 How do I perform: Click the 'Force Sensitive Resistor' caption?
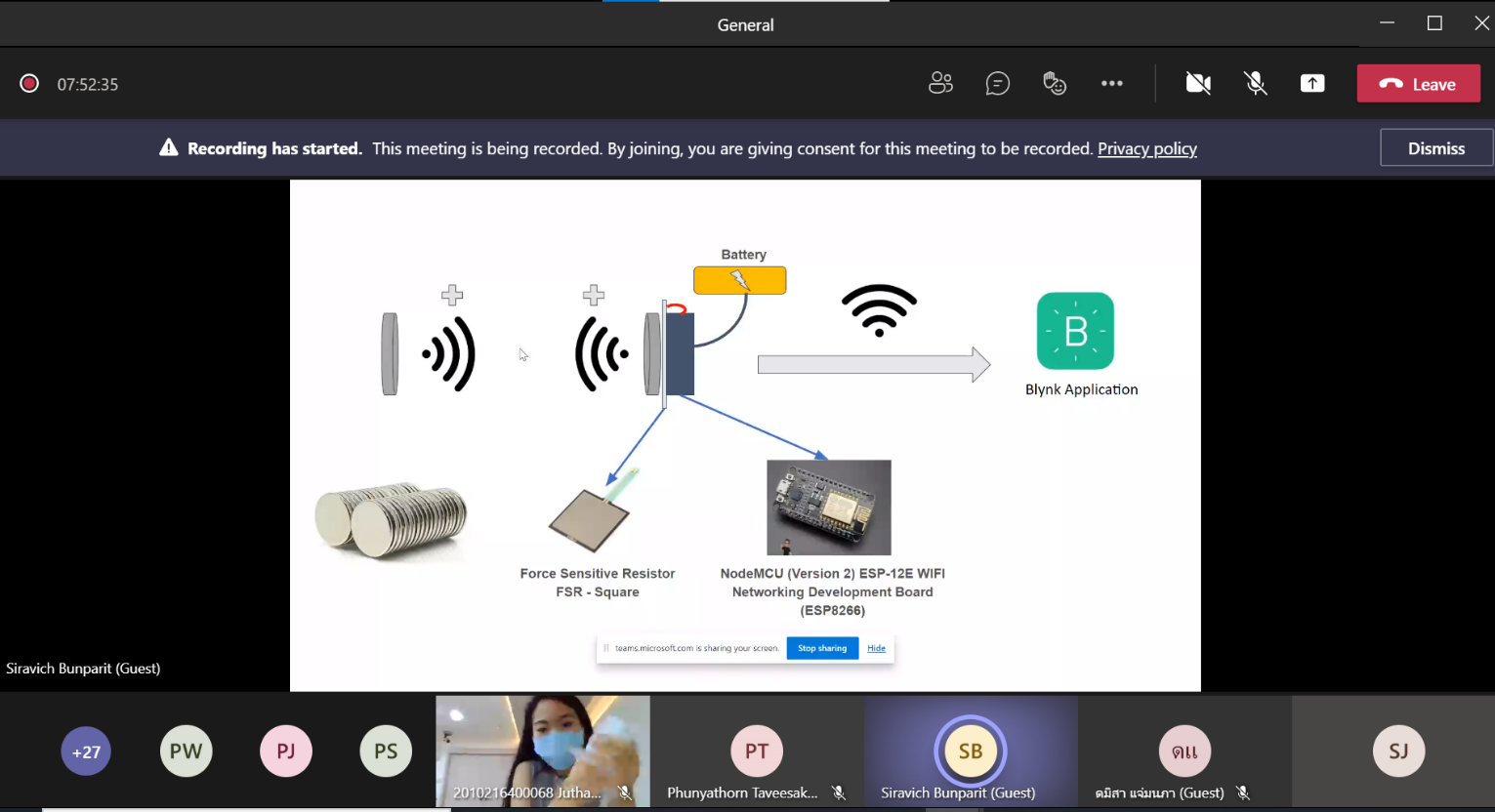[598, 574]
